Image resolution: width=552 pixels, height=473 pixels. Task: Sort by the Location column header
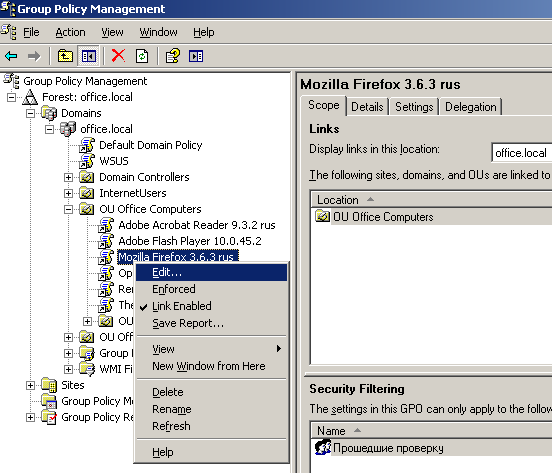click(432, 200)
